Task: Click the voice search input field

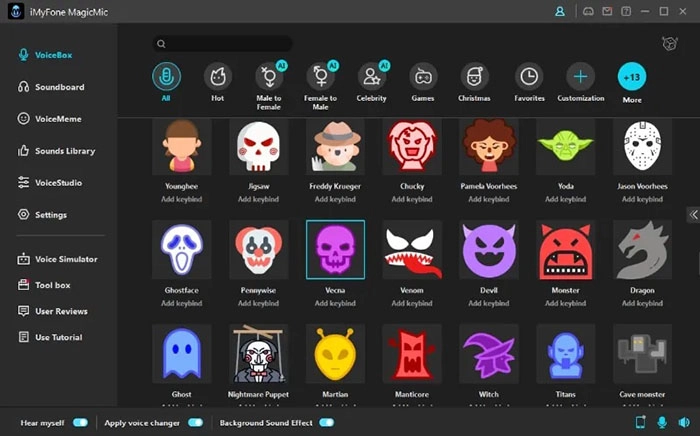Action: point(223,44)
